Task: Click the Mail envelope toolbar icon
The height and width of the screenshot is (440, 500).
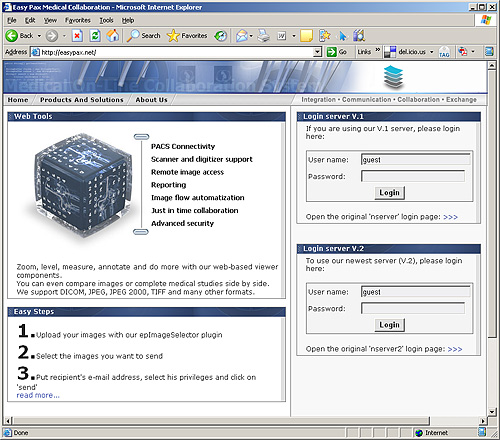Action: 241,36
